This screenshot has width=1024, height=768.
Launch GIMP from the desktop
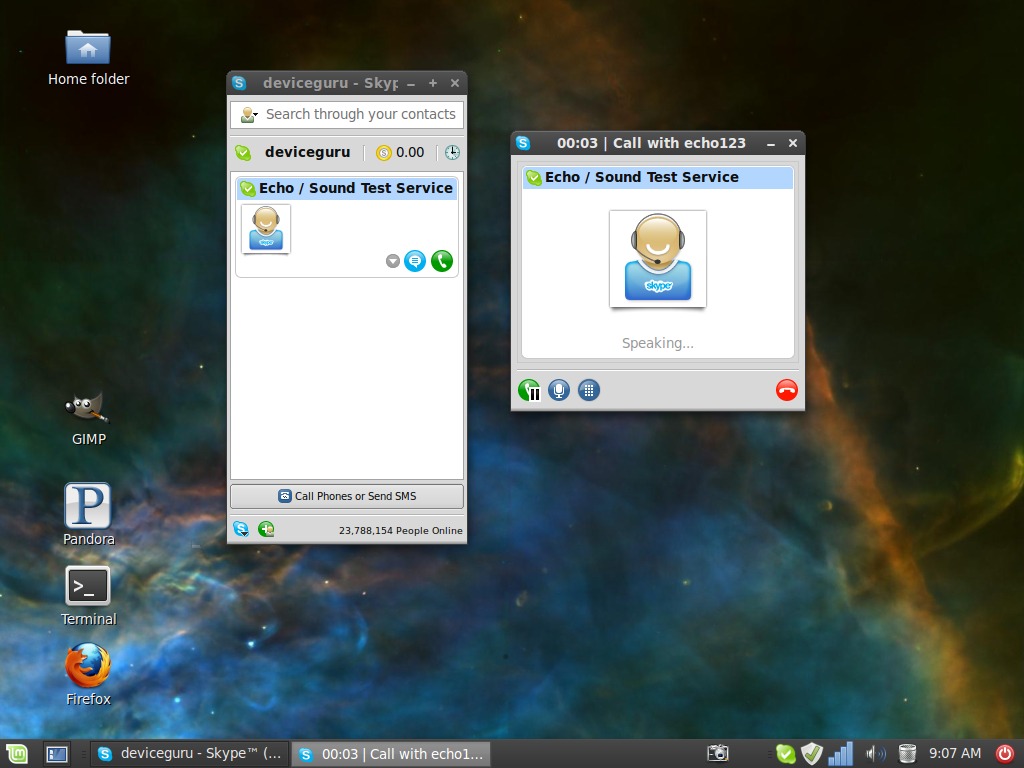pos(88,419)
